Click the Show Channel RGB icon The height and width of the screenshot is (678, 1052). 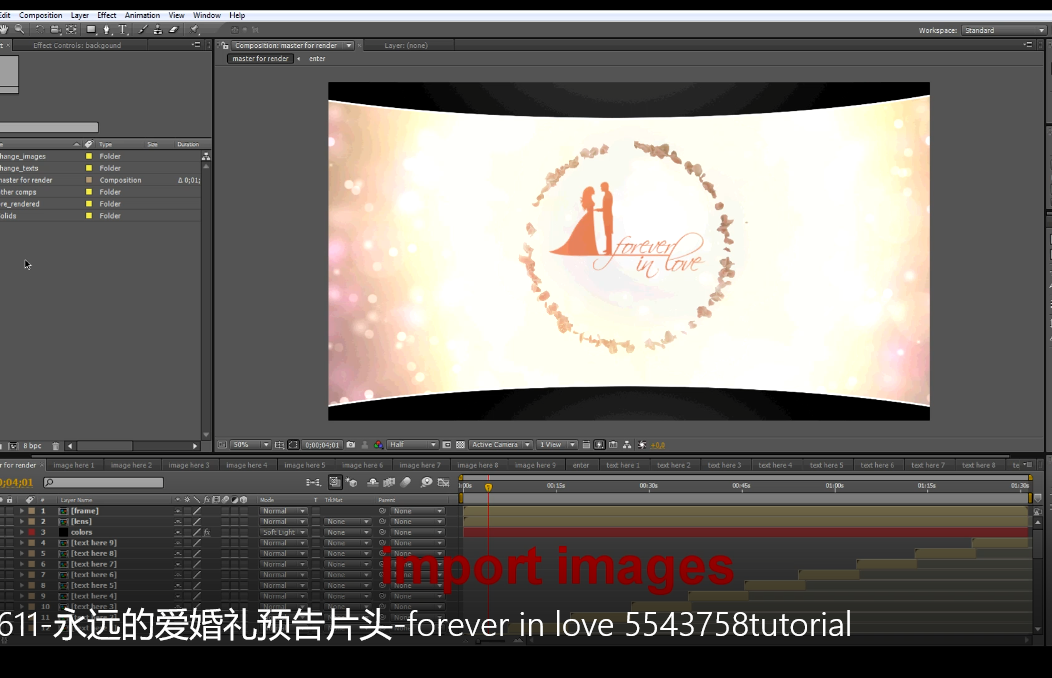click(x=378, y=445)
